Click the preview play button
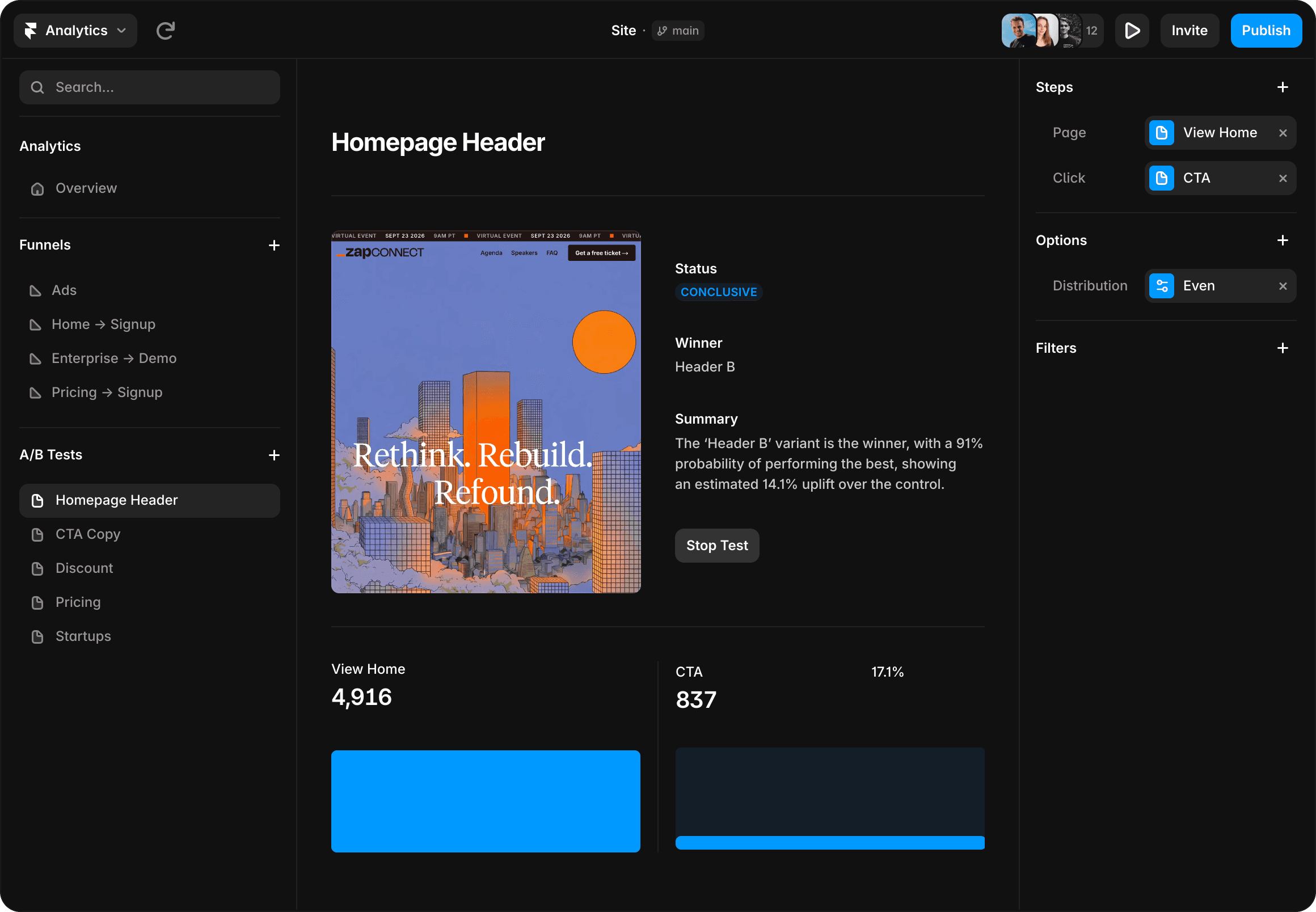Image resolution: width=1316 pixels, height=912 pixels. coord(1132,30)
